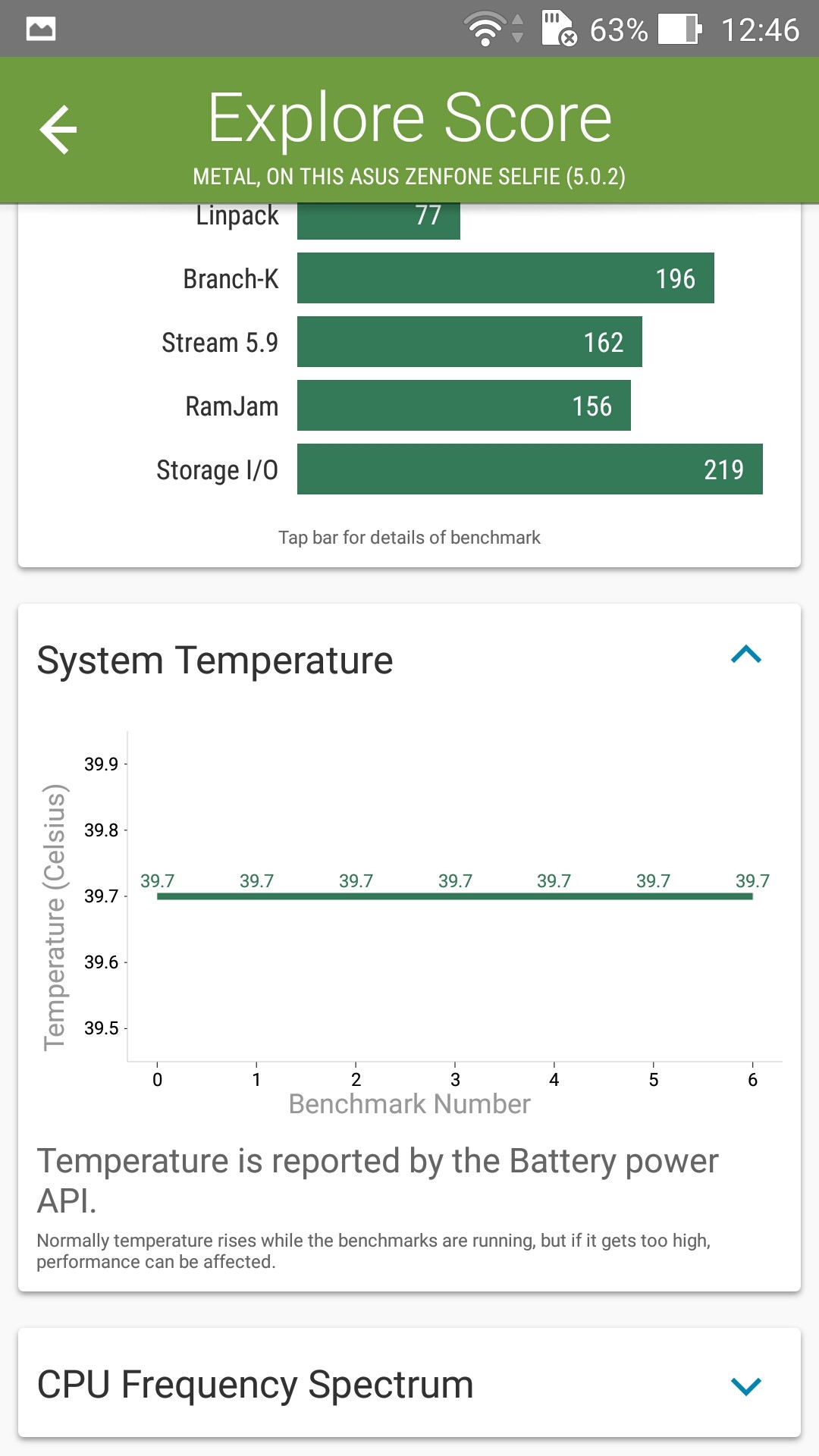This screenshot has width=819, height=1456.
Task: Tap the back arrow icon
Action: coord(58,130)
